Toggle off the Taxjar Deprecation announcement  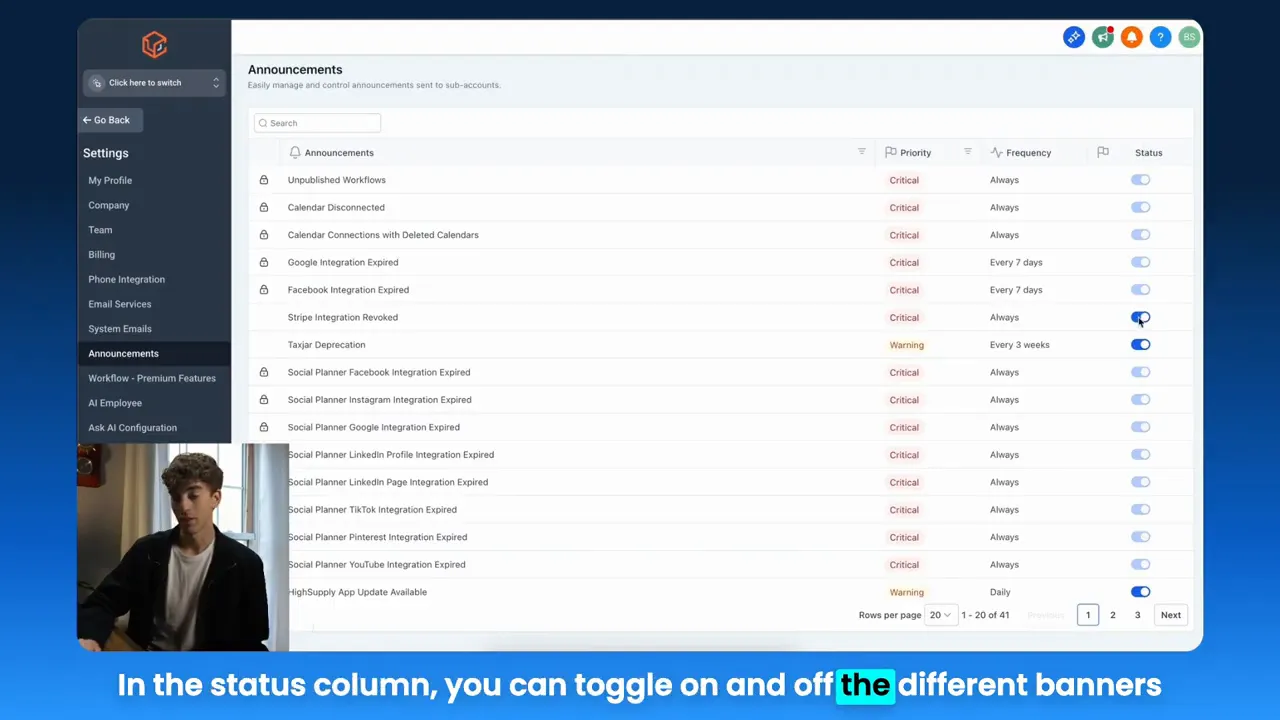[1140, 344]
